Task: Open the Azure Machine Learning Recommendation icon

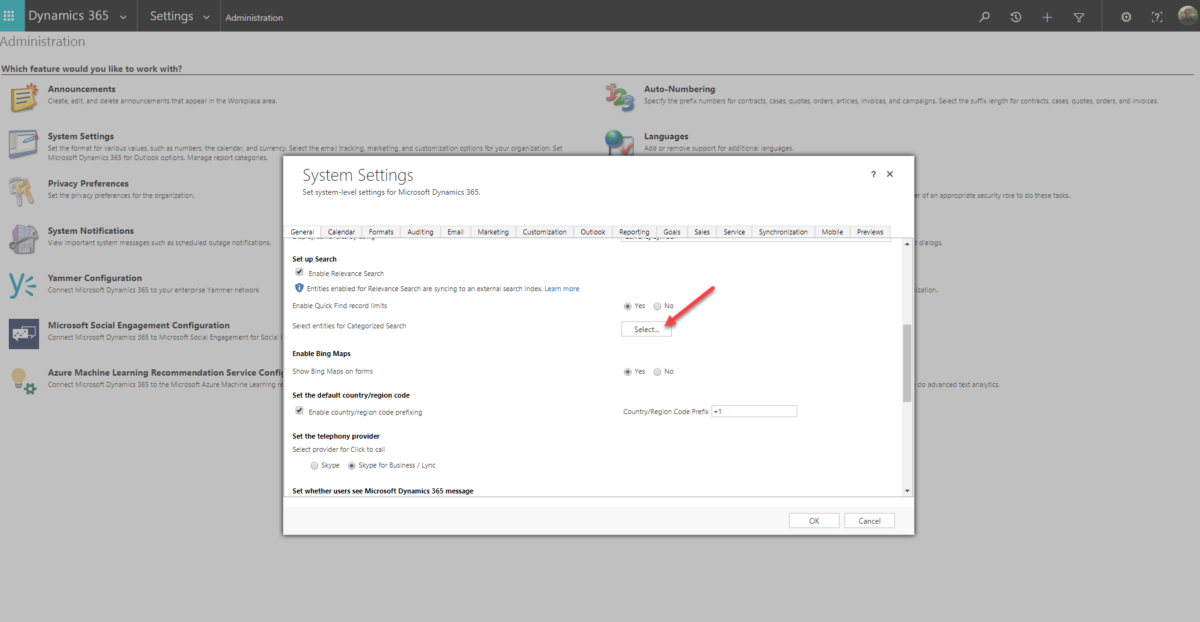Action: point(22,379)
